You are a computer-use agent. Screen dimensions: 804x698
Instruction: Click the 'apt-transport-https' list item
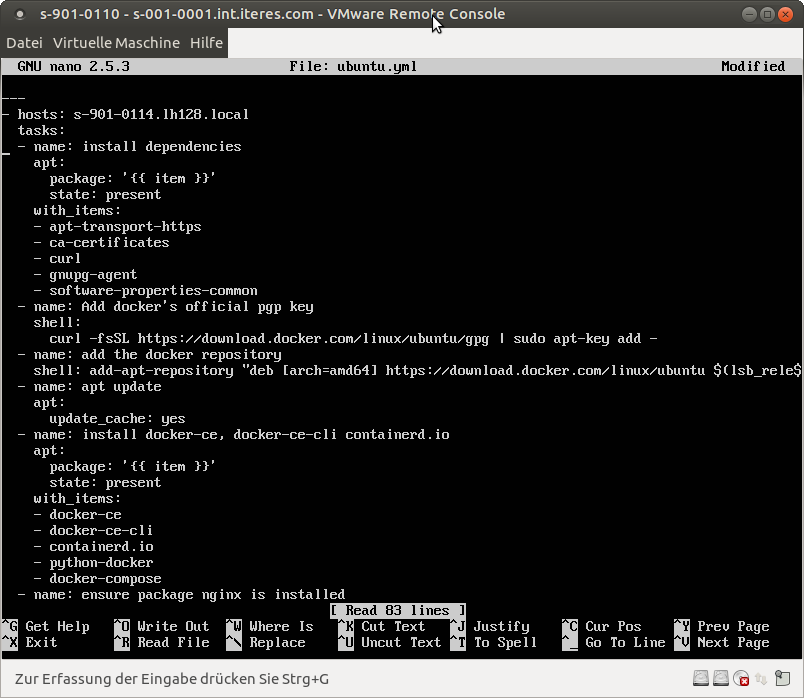pos(117,226)
